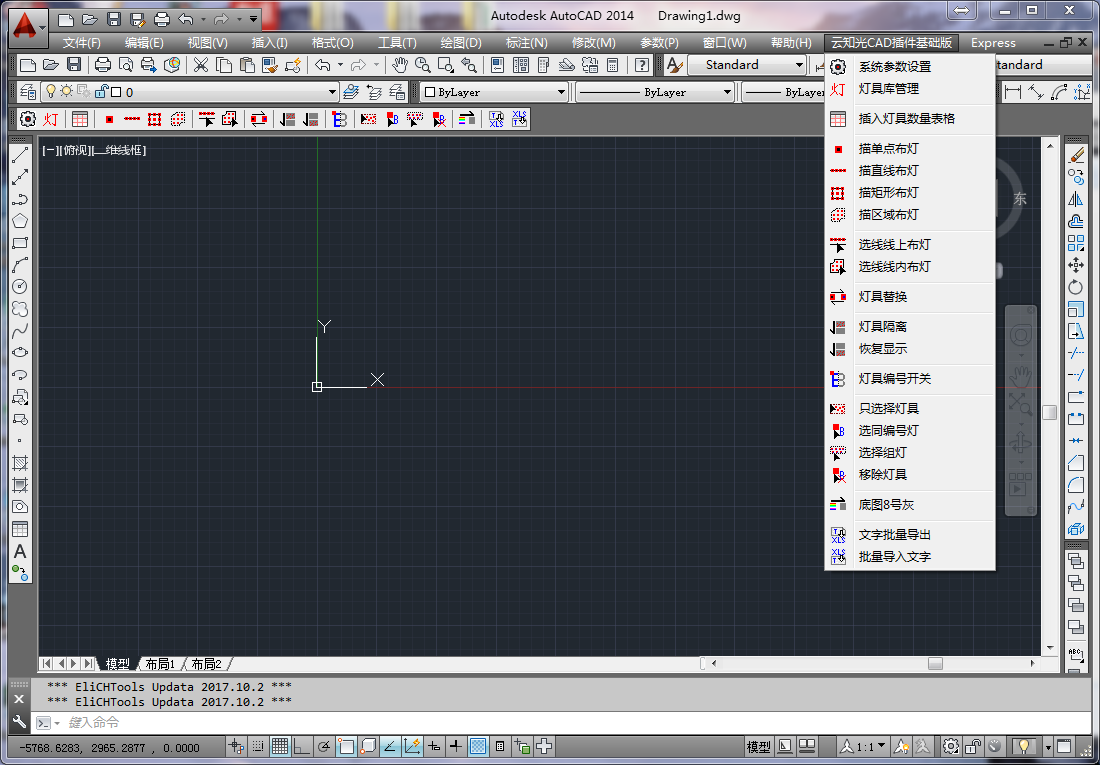Click the Linear dimension icon

click(x=1012, y=92)
